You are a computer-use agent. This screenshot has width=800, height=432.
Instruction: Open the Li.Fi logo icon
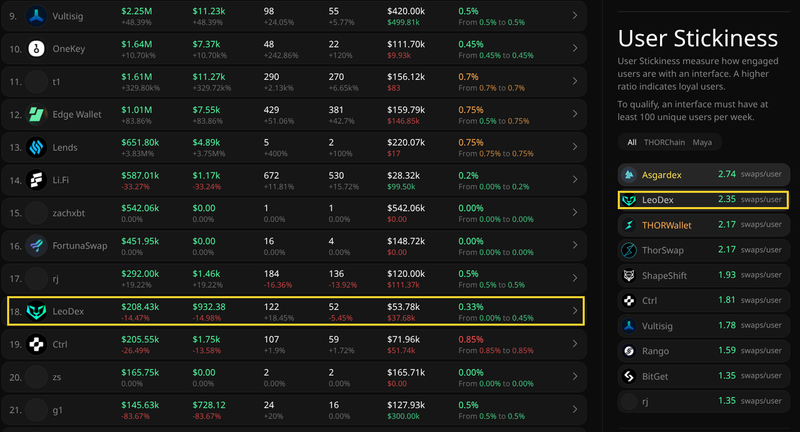36,180
